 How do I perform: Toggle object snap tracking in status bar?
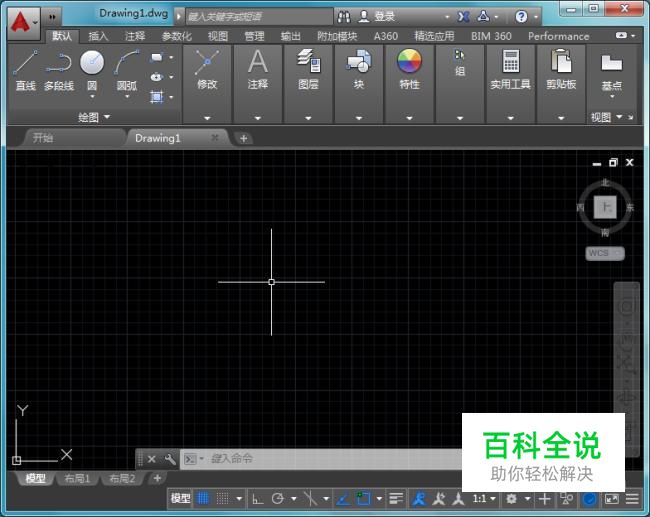342,499
